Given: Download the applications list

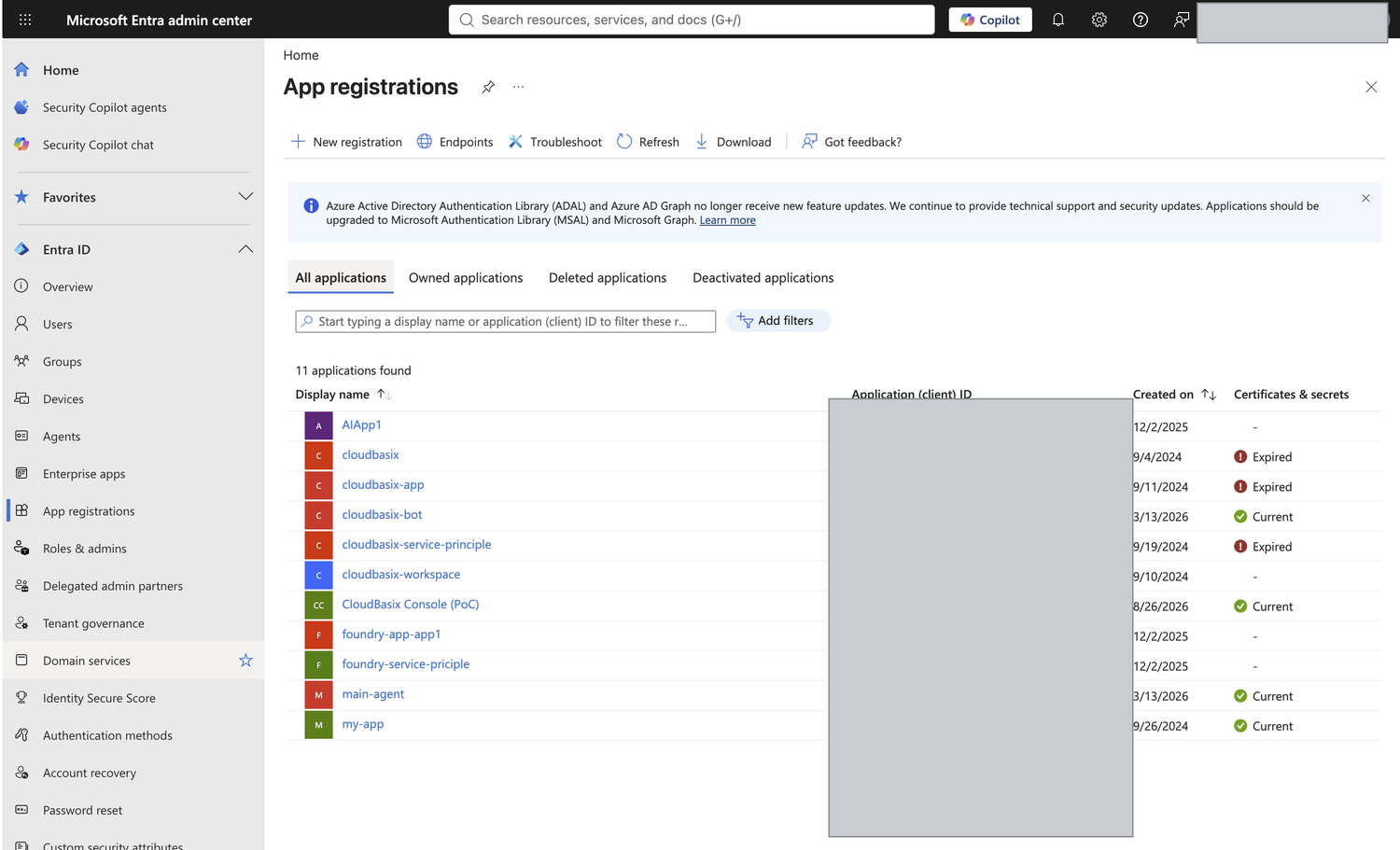Looking at the screenshot, I should tap(733, 142).
